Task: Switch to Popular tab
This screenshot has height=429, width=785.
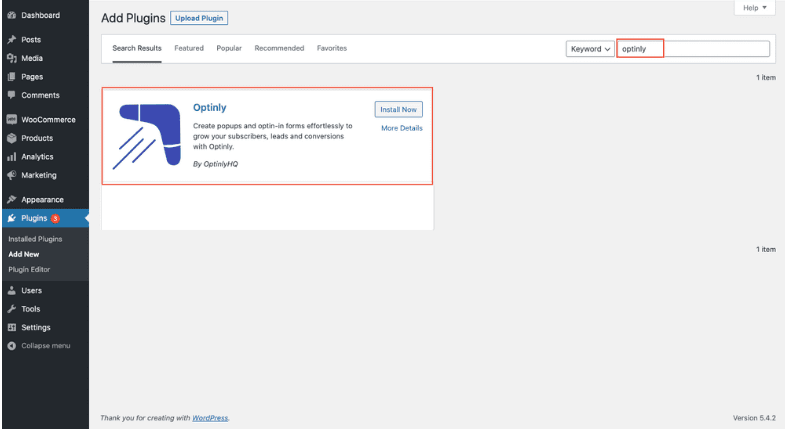Action: pos(229,48)
